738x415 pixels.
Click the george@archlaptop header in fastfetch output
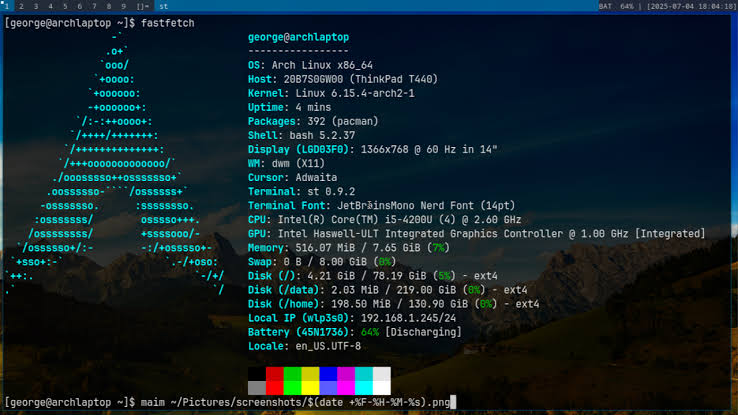(x=298, y=37)
